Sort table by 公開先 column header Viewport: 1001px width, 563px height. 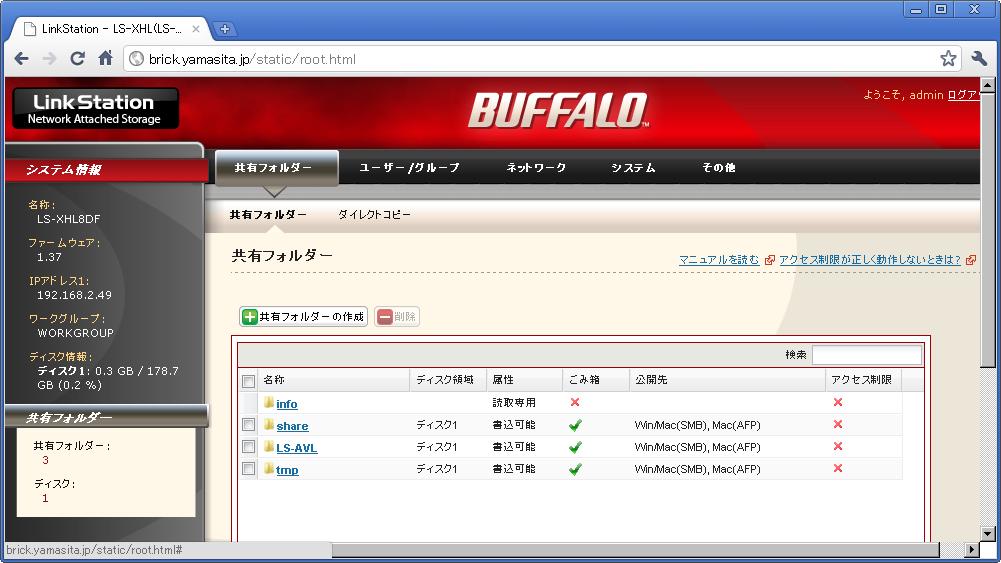(727, 380)
